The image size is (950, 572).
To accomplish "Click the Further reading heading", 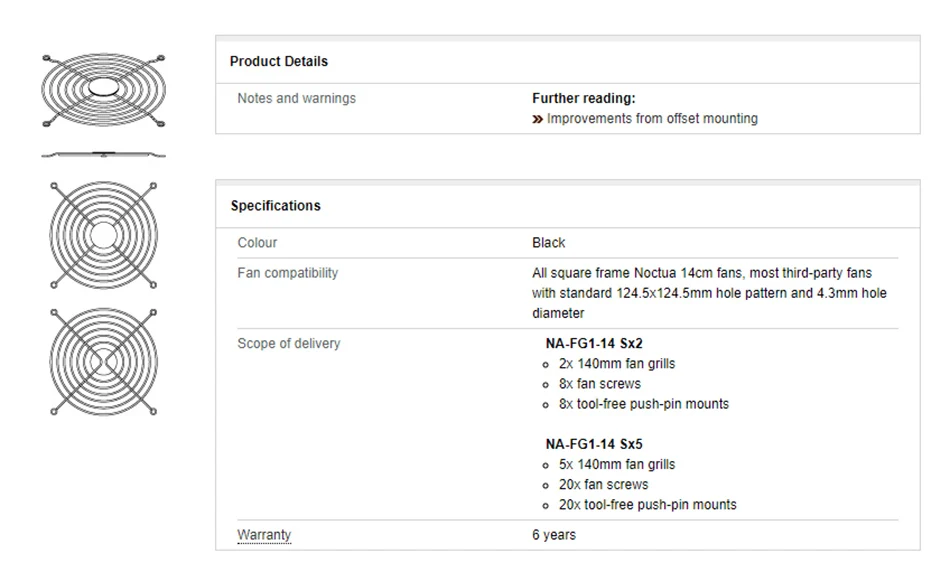I will coord(583,98).
